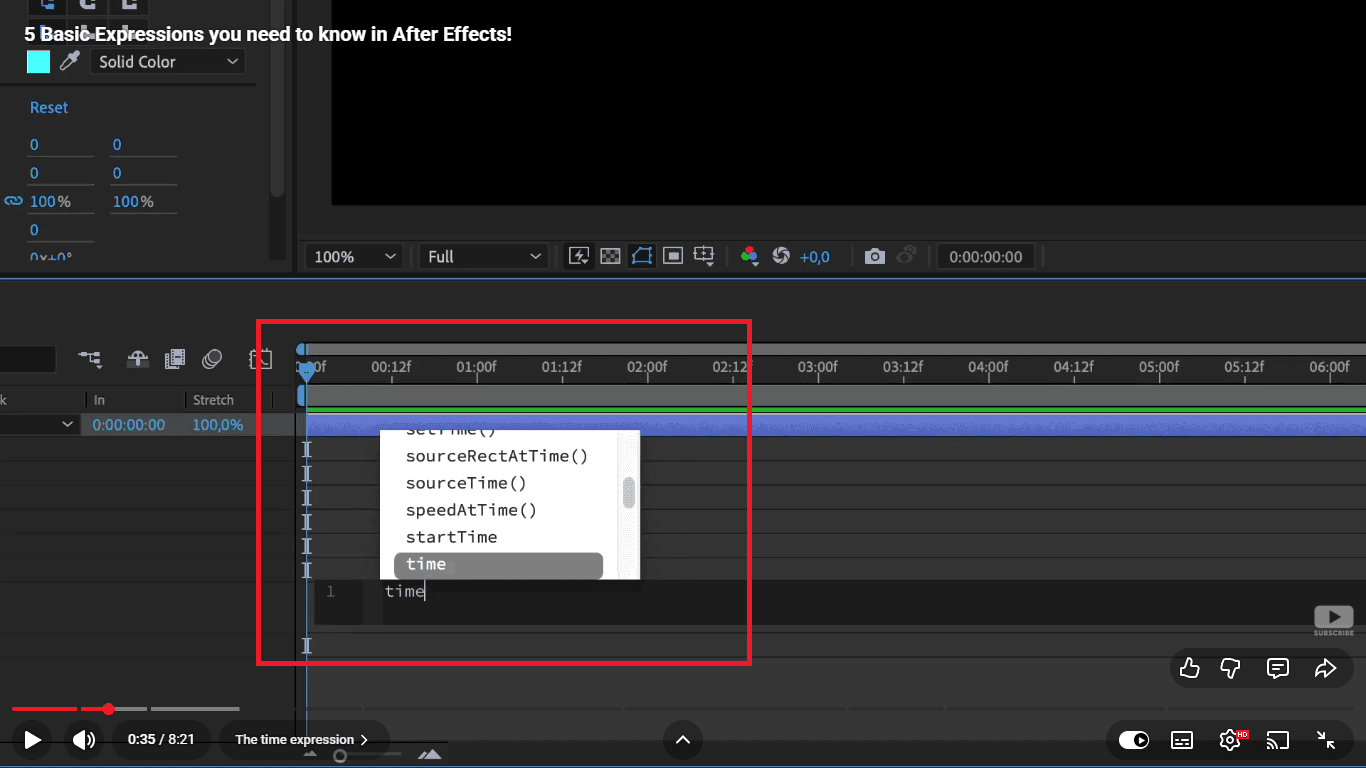Like the video with thumbs-up

coord(1189,668)
